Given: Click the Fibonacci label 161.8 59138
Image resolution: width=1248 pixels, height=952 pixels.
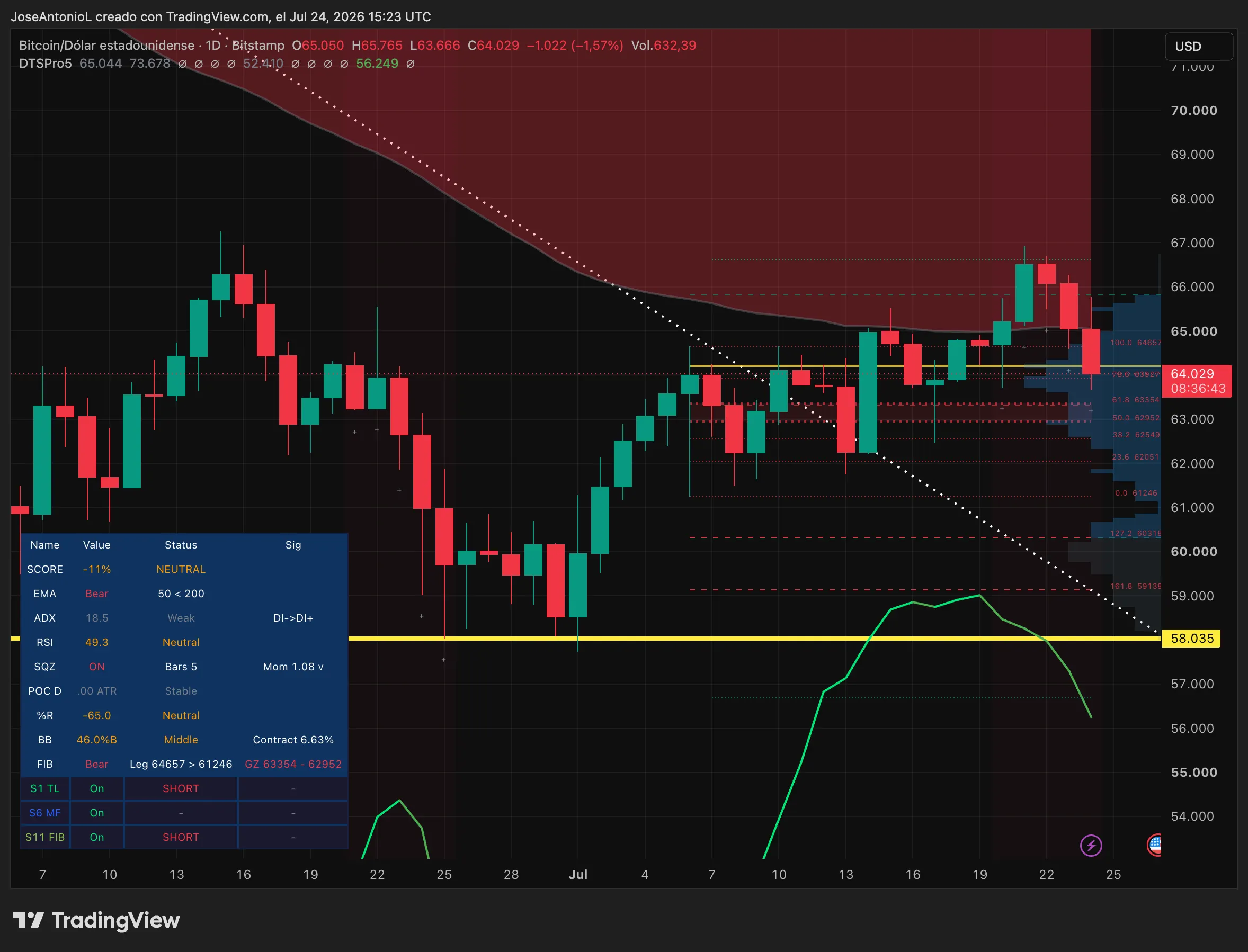Looking at the screenshot, I should click(1135, 587).
